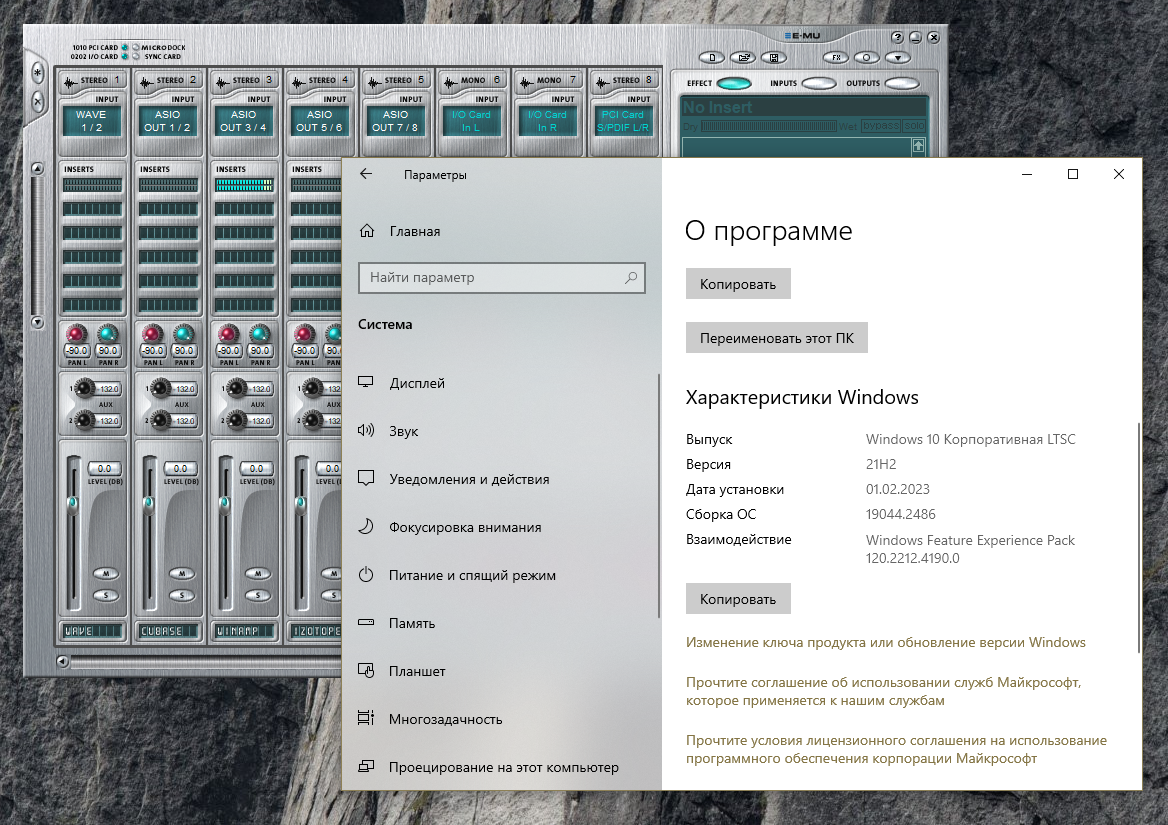
Task: Click the asterisk new strip button in E-MU
Action: click(x=38, y=73)
